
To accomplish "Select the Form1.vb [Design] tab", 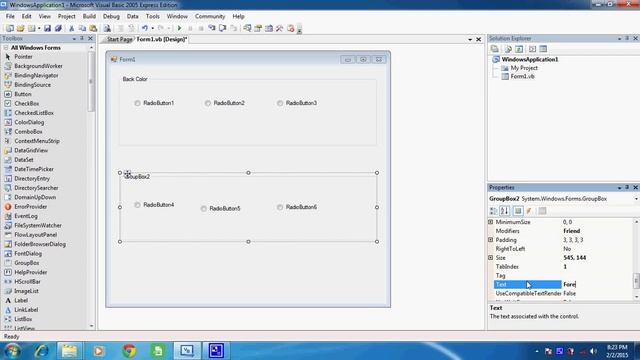I will tap(162, 40).
